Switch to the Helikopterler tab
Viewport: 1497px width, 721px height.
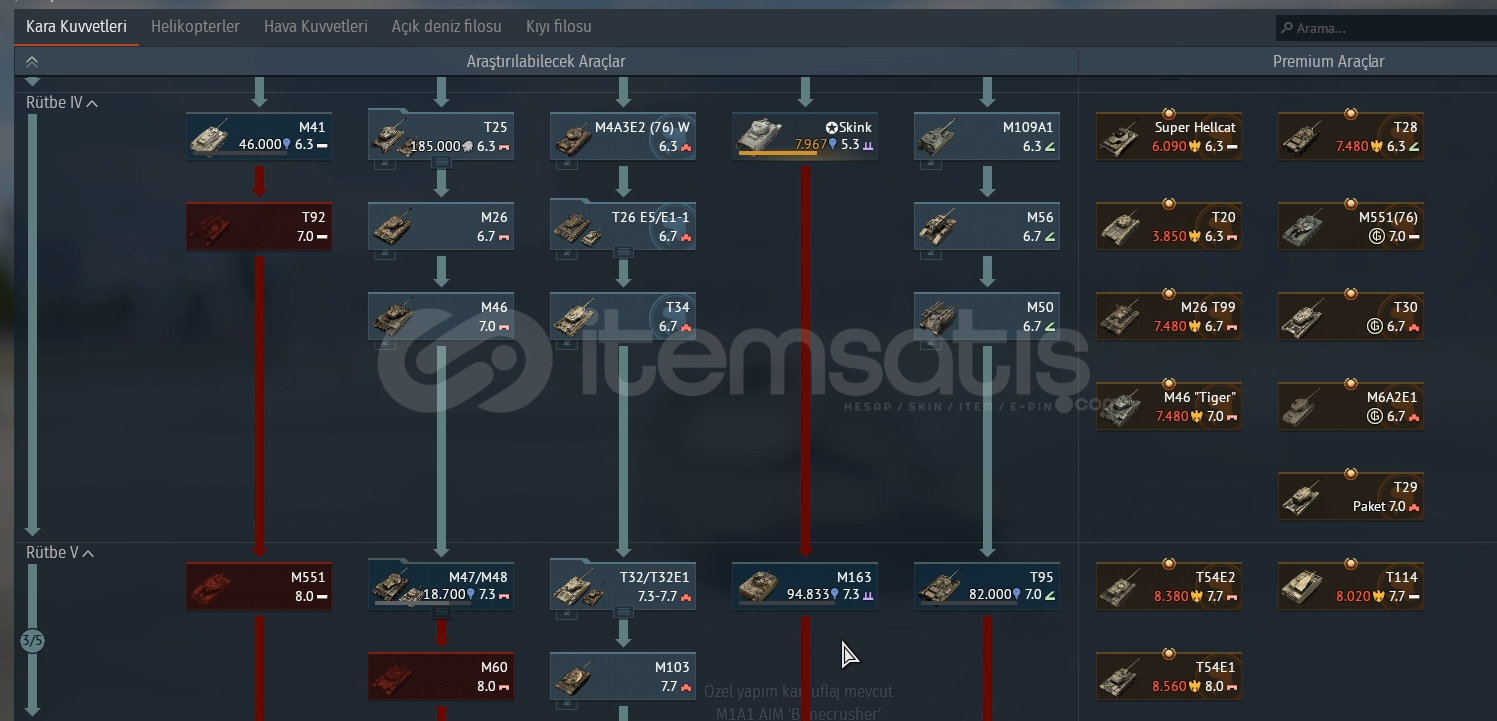pyautogui.click(x=195, y=27)
